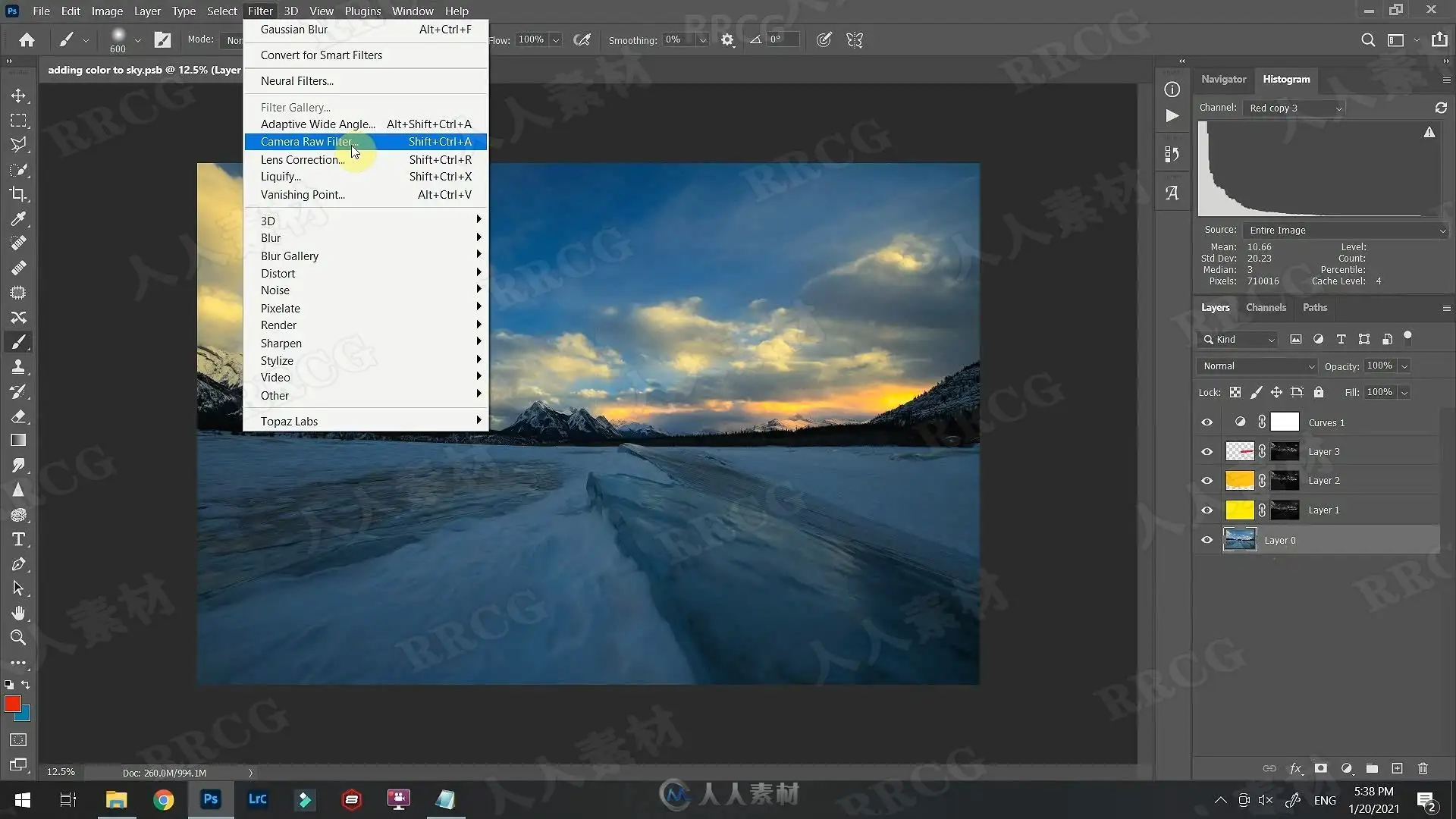Select the Clone Stamp tool
The width and height of the screenshot is (1456, 819).
(18, 367)
